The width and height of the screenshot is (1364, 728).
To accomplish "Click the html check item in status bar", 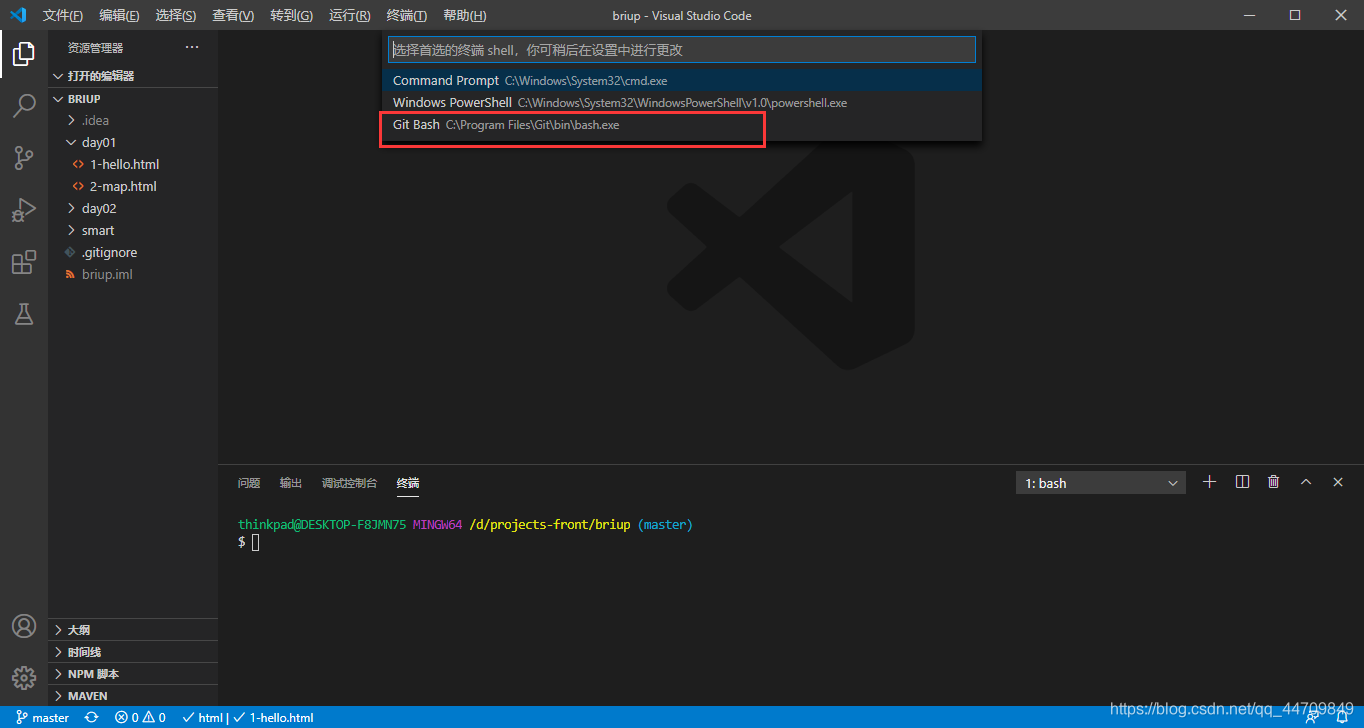I will click(x=202, y=718).
